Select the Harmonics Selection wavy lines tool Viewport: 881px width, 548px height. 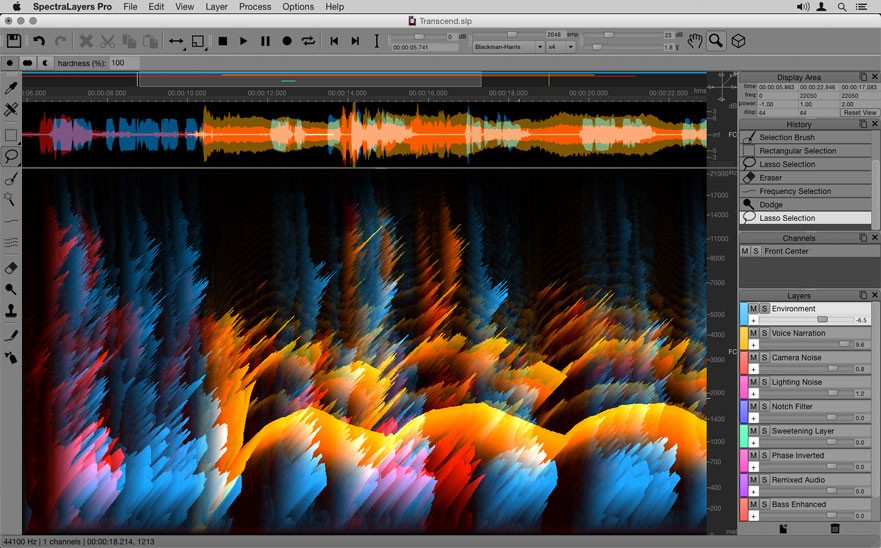click(11, 242)
